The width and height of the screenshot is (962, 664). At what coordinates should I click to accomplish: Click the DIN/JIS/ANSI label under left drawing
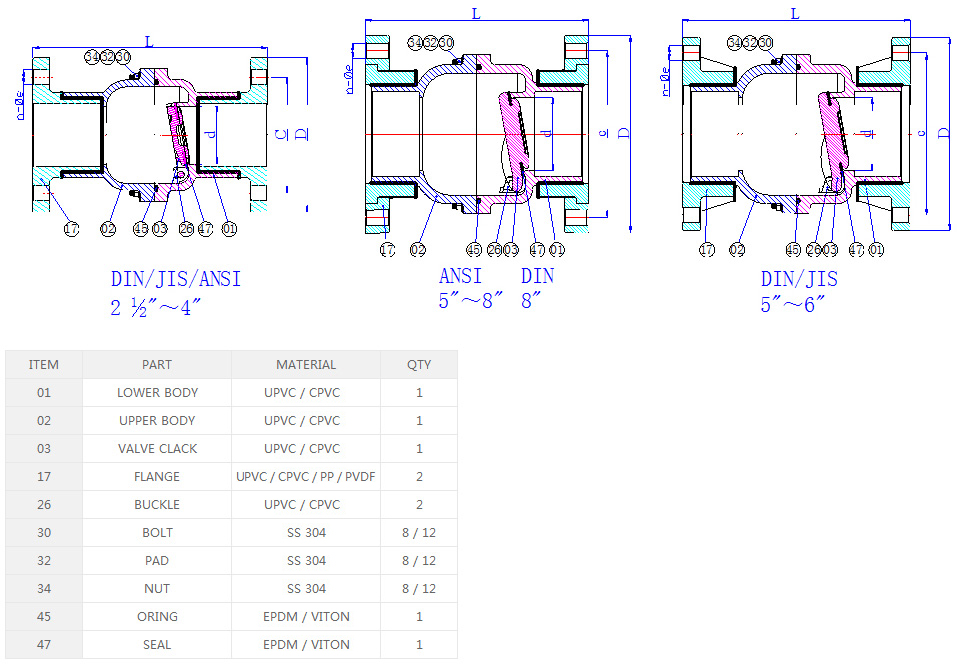176,279
